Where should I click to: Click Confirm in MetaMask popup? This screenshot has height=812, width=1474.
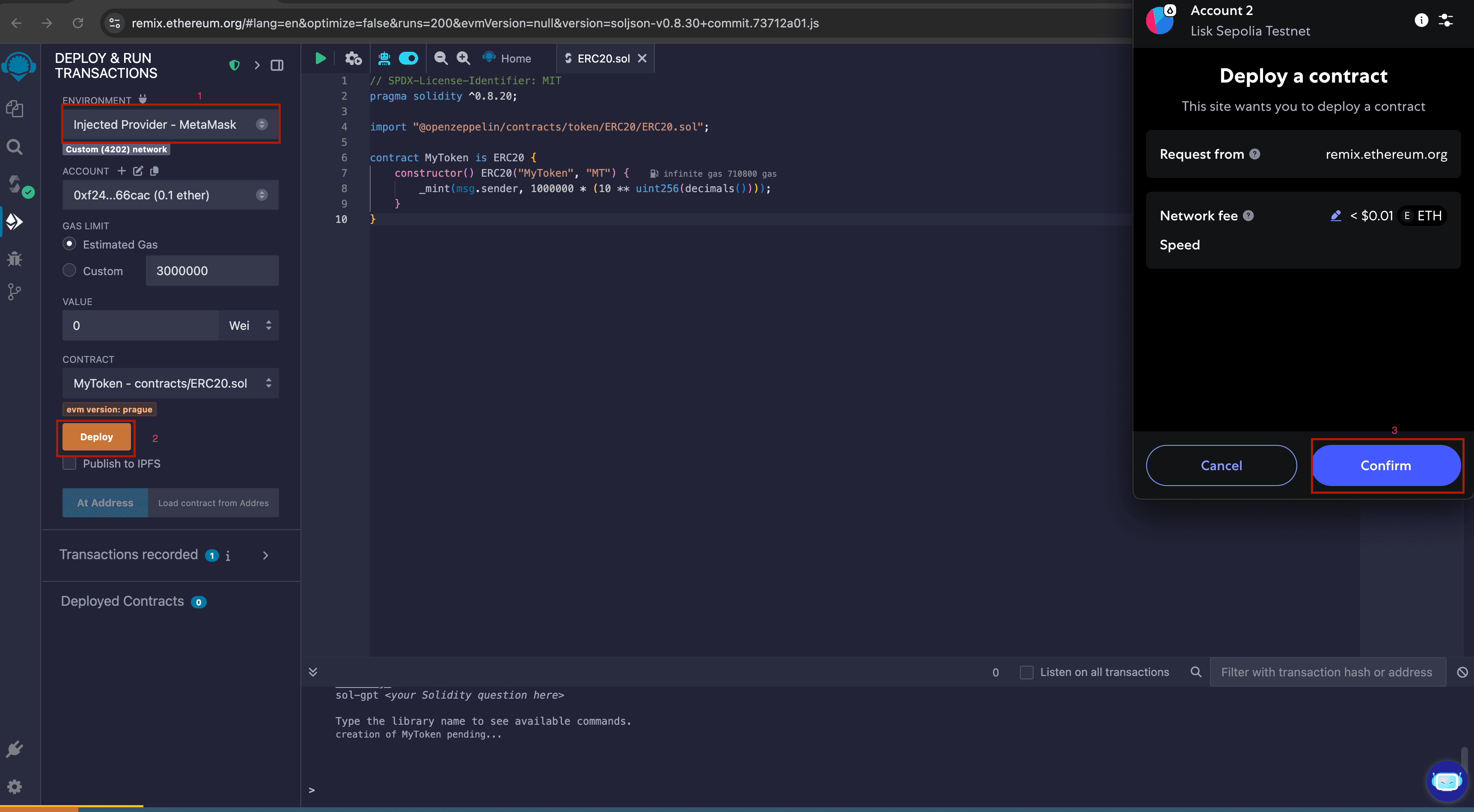(1386, 465)
